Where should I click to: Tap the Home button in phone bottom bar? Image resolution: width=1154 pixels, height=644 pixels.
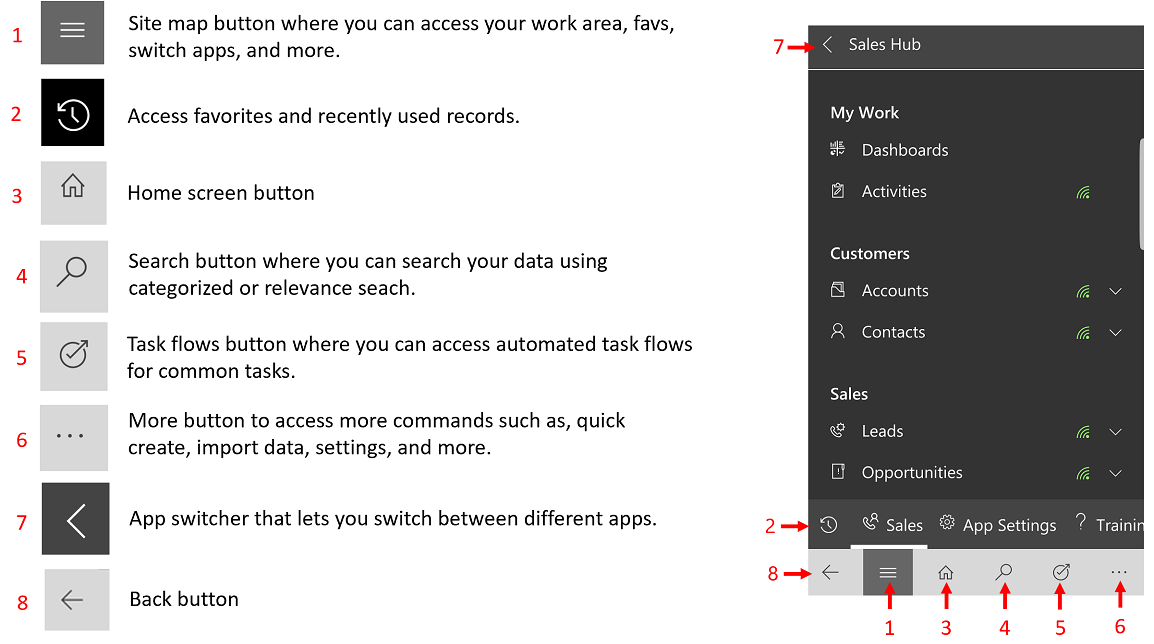945,572
